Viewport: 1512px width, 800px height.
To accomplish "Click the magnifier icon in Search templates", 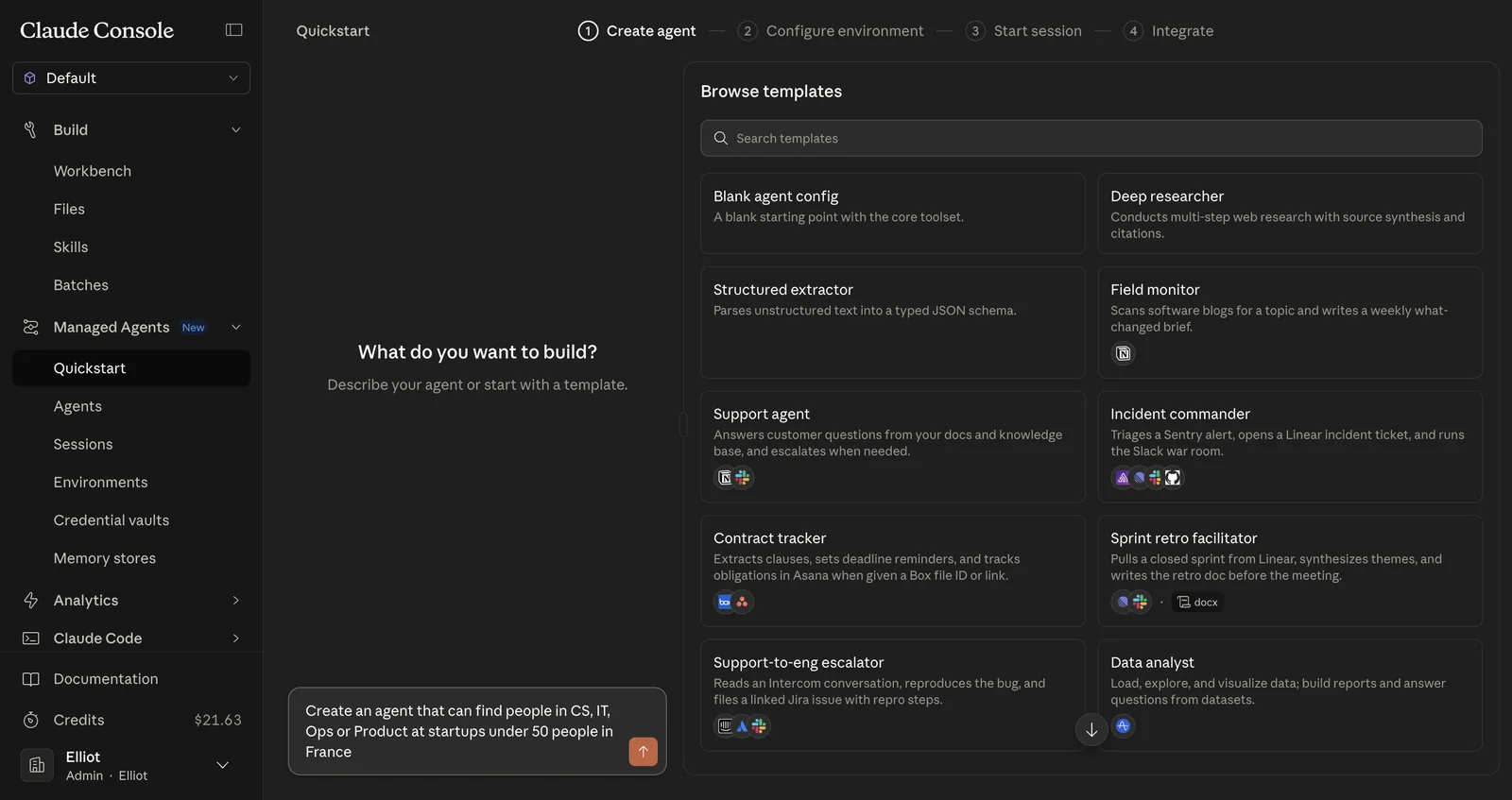I will 720,138.
